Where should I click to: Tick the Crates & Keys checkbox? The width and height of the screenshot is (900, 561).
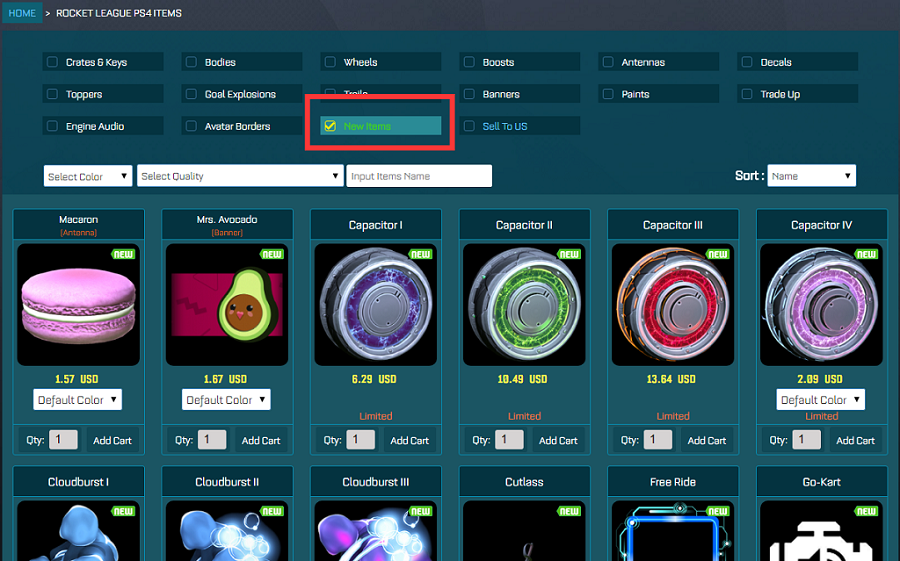click(x=52, y=61)
